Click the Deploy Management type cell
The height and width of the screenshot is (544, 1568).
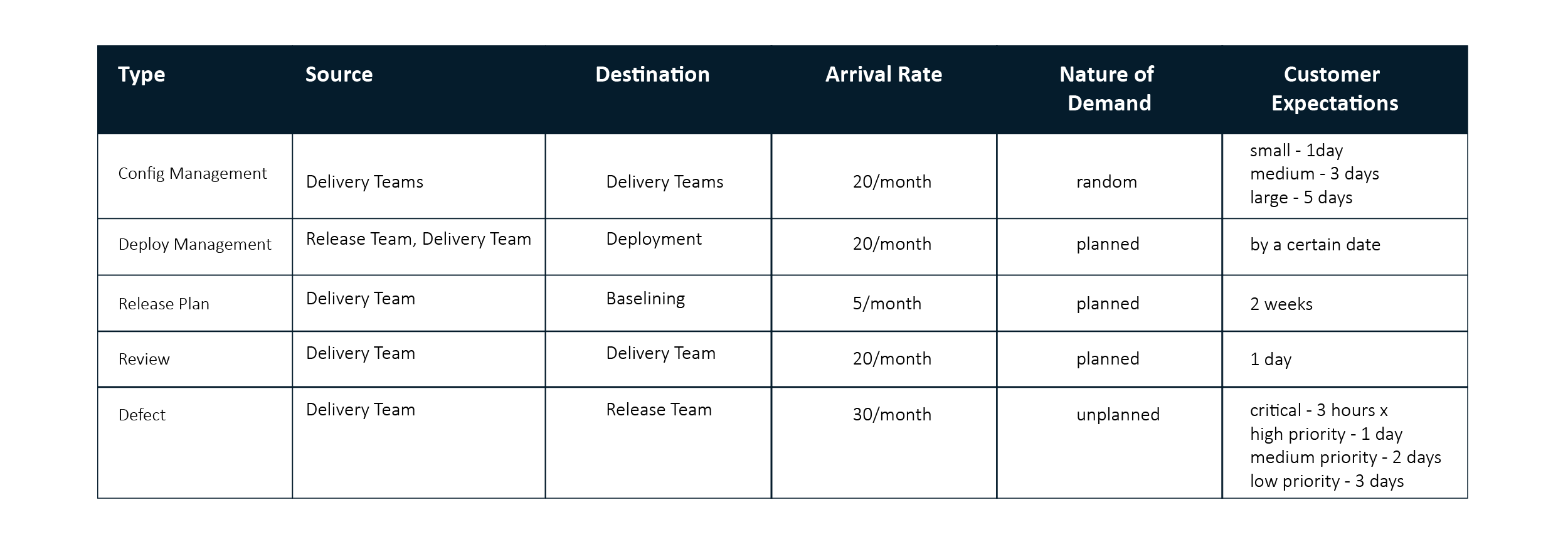[x=194, y=245]
